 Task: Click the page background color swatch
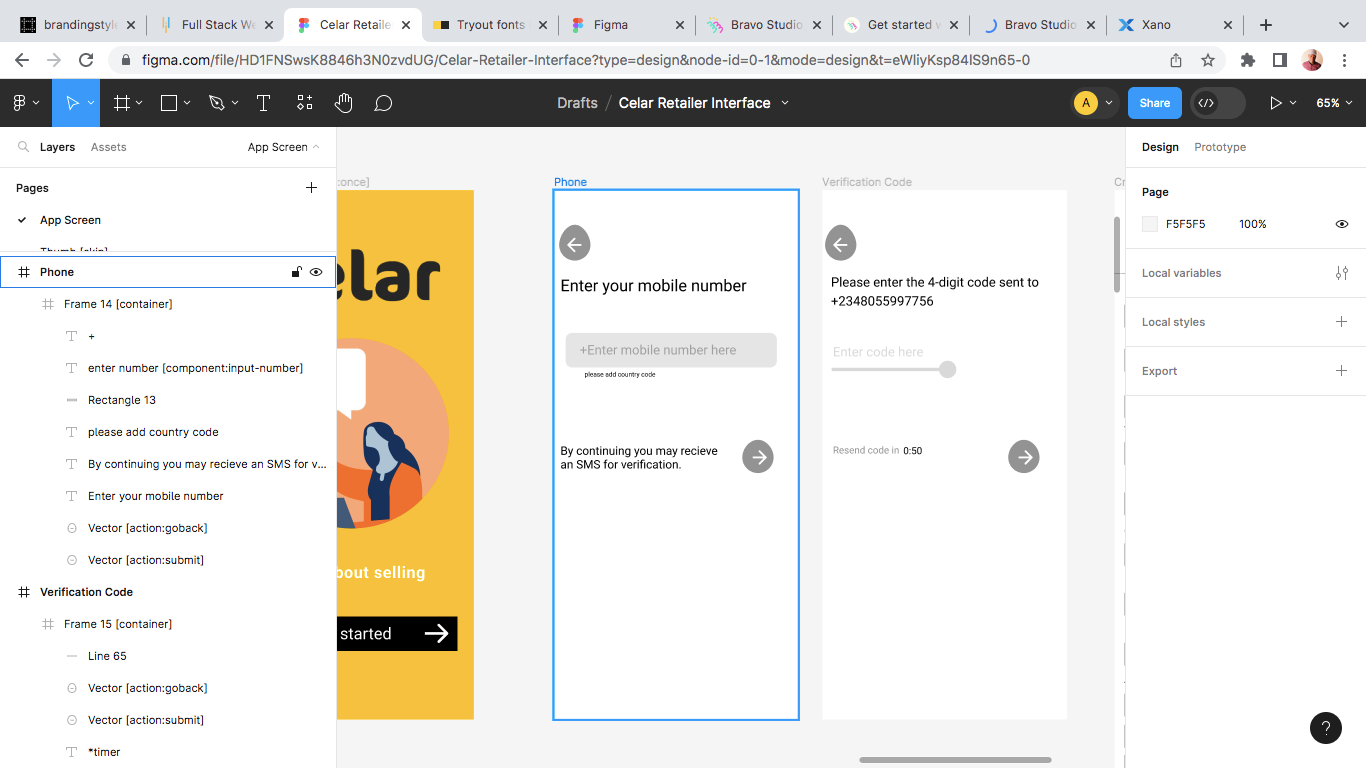pyautogui.click(x=1150, y=224)
